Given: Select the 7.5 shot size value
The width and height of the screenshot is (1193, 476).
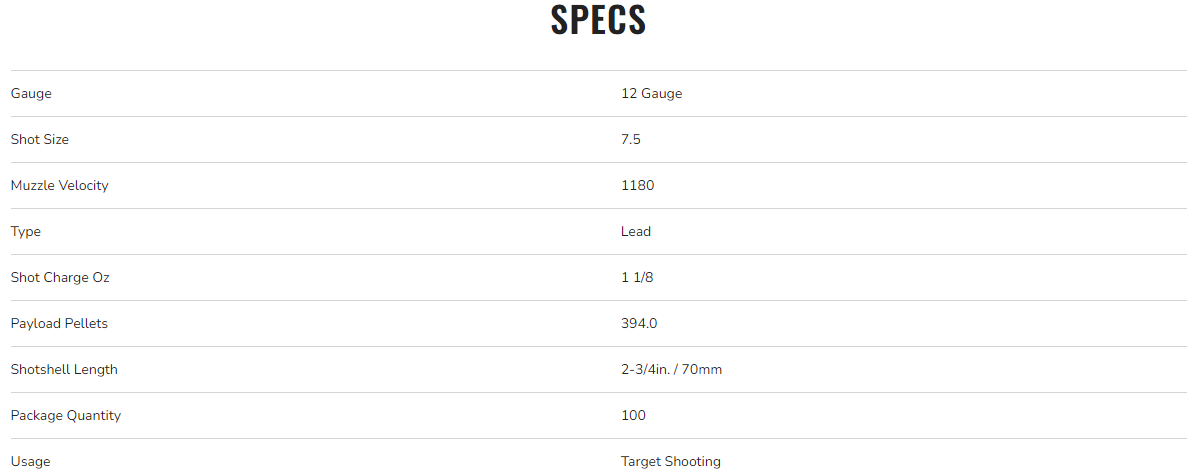Looking at the screenshot, I should pos(631,140).
